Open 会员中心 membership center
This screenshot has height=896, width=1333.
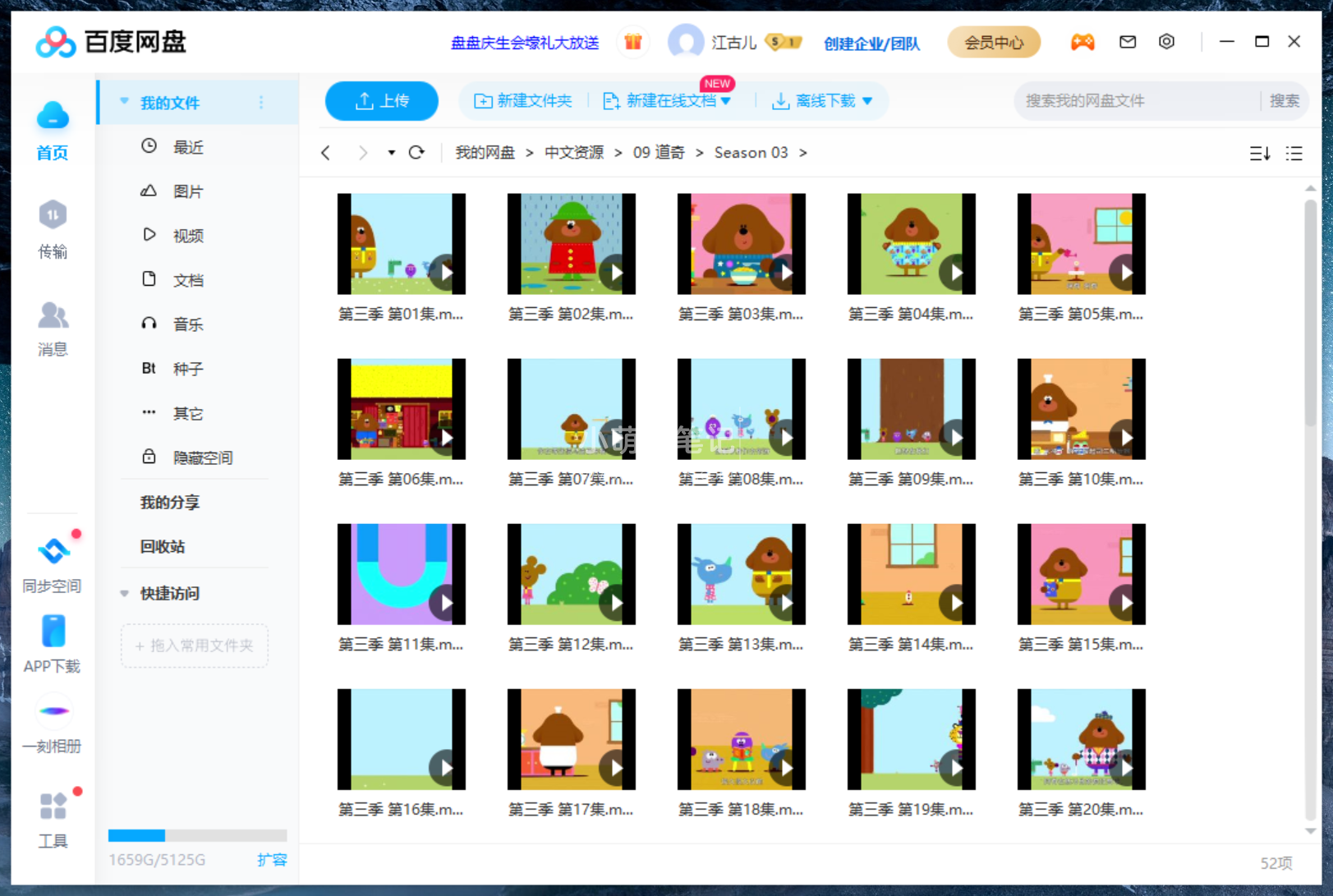[994, 41]
